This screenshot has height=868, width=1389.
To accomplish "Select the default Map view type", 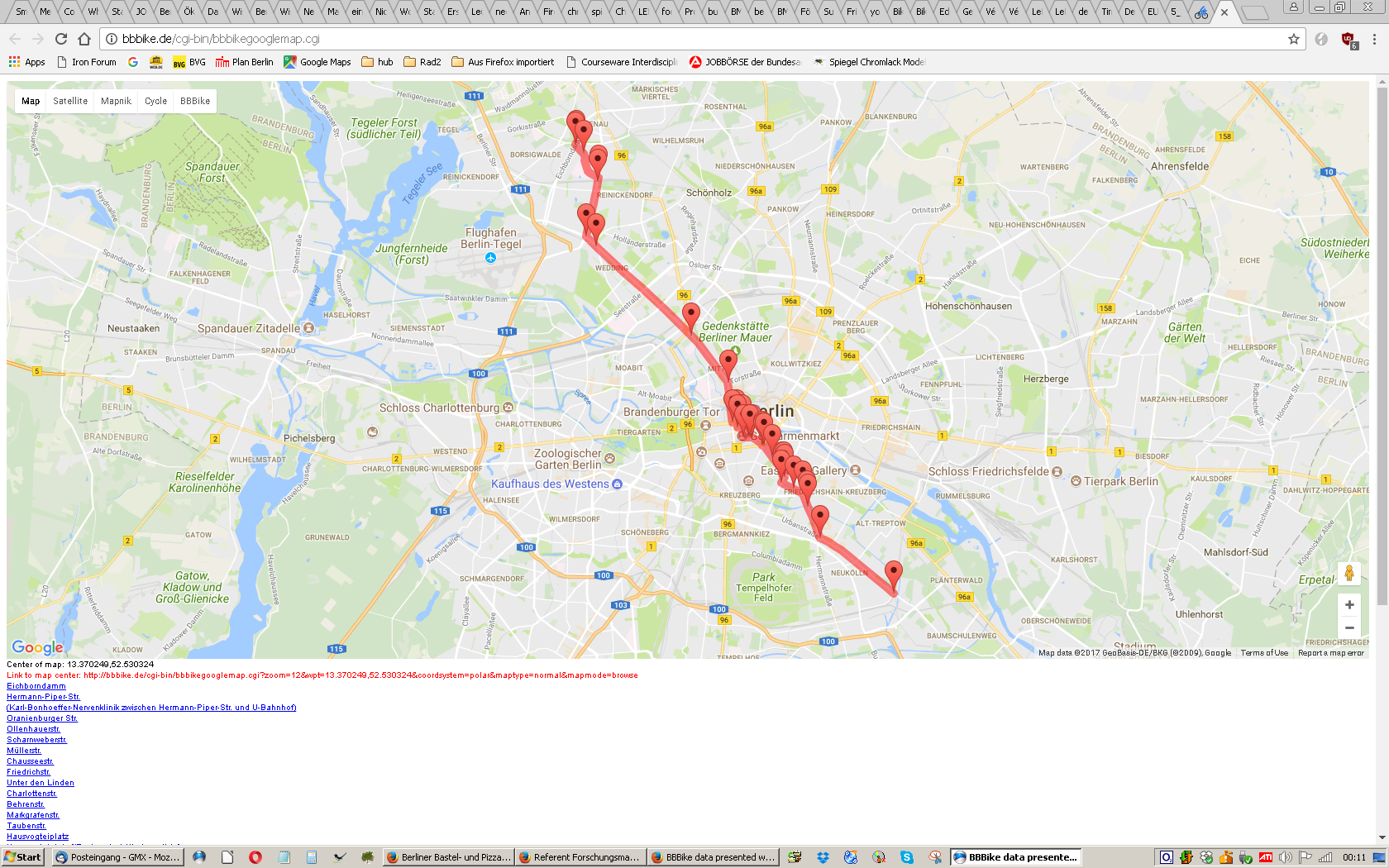I will tap(31, 101).
